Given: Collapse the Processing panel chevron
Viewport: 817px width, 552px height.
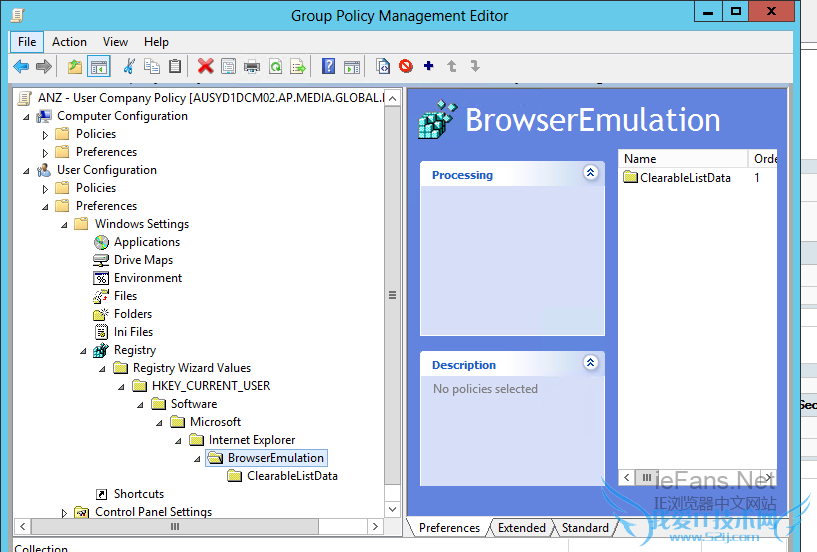Looking at the screenshot, I should [x=590, y=173].
